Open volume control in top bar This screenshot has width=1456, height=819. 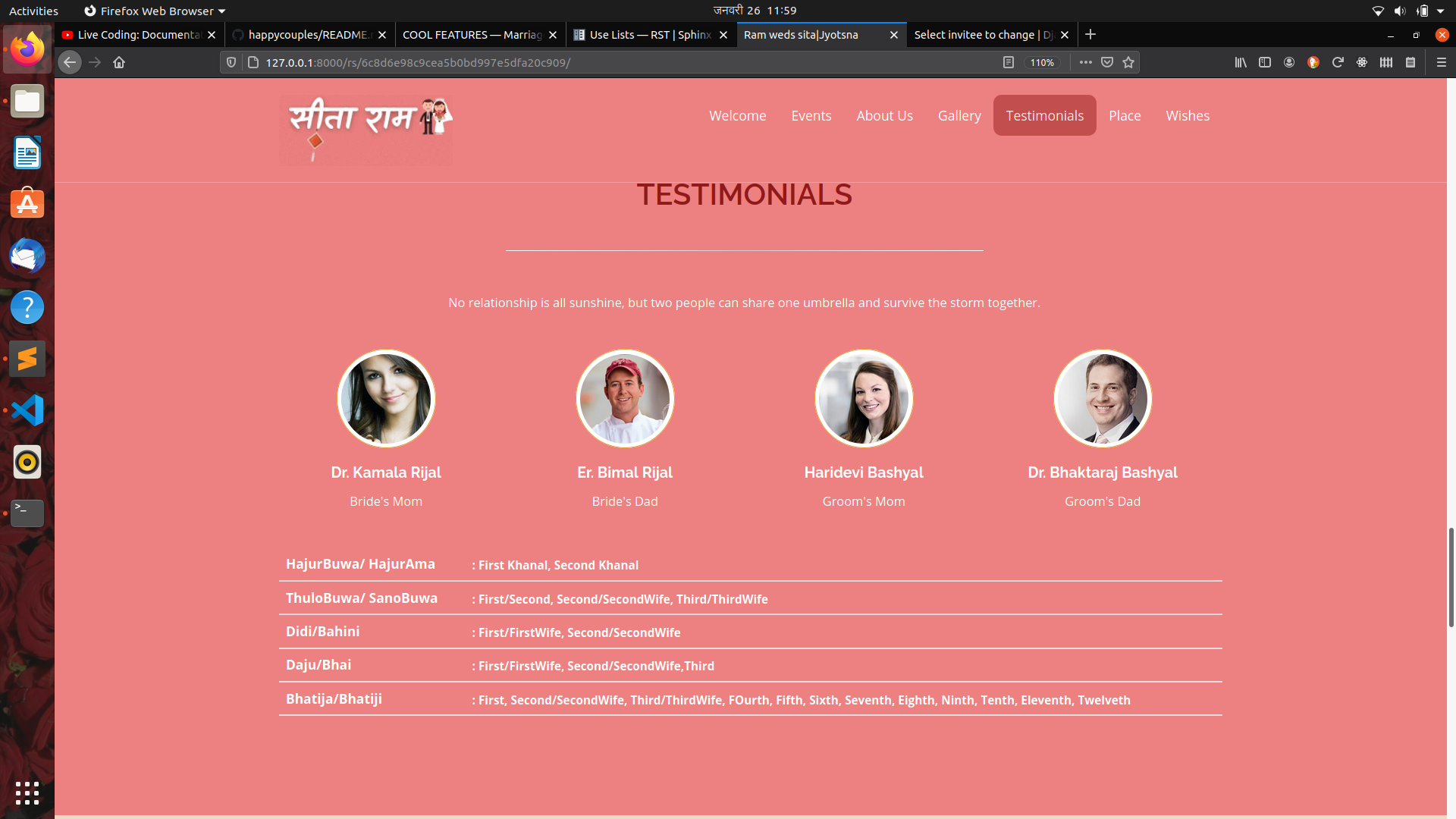1400,11
